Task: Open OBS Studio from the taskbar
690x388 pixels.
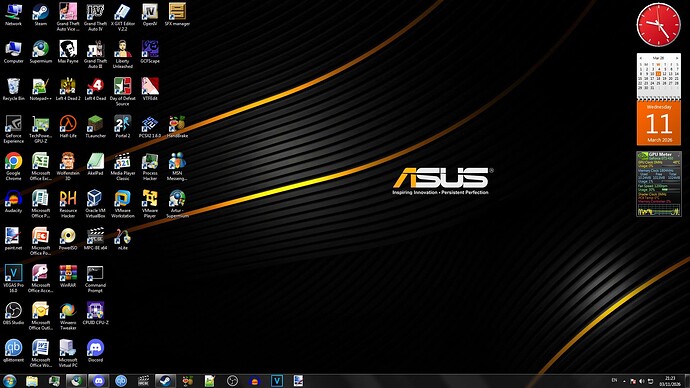Action: click(x=232, y=381)
